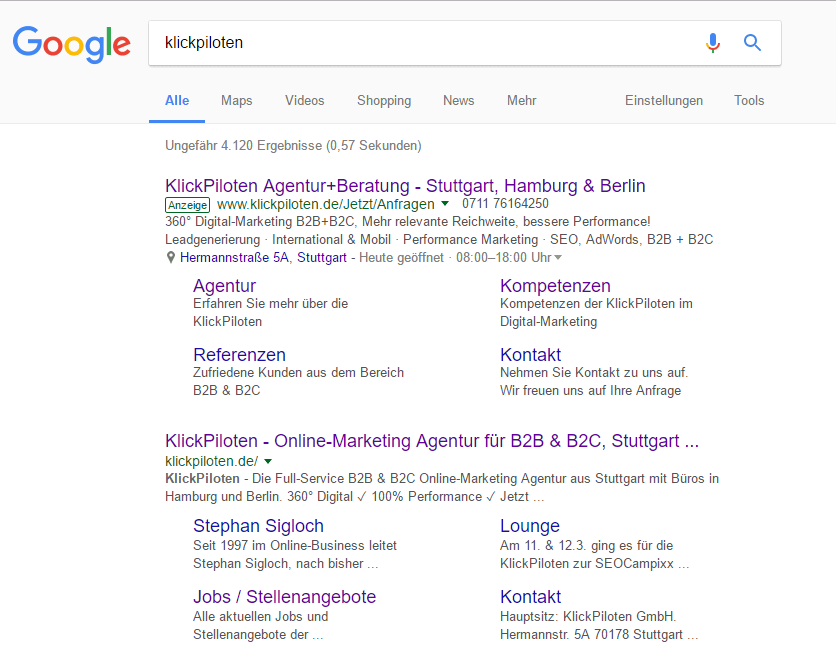The image size is (836, 647).
Task: Open the Agentur sitelink
Action: [224, 286]
